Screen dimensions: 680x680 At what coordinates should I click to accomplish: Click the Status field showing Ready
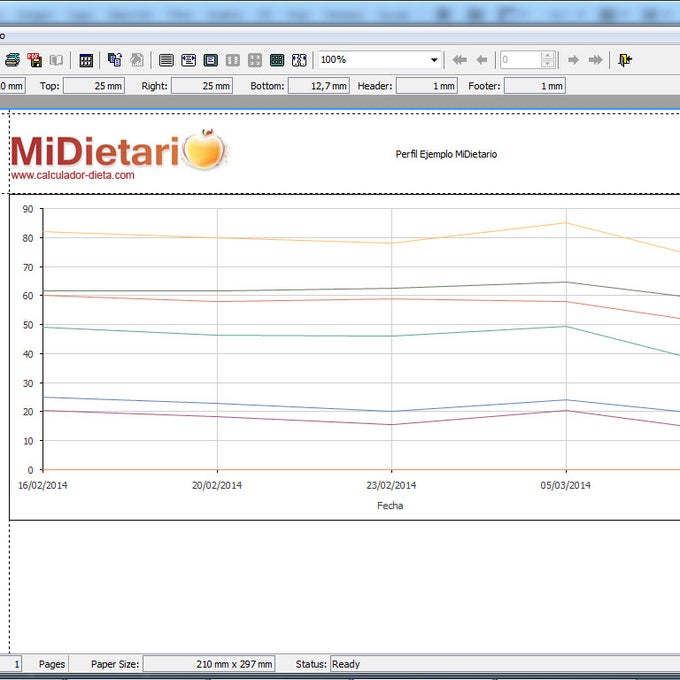click(505, 664)
